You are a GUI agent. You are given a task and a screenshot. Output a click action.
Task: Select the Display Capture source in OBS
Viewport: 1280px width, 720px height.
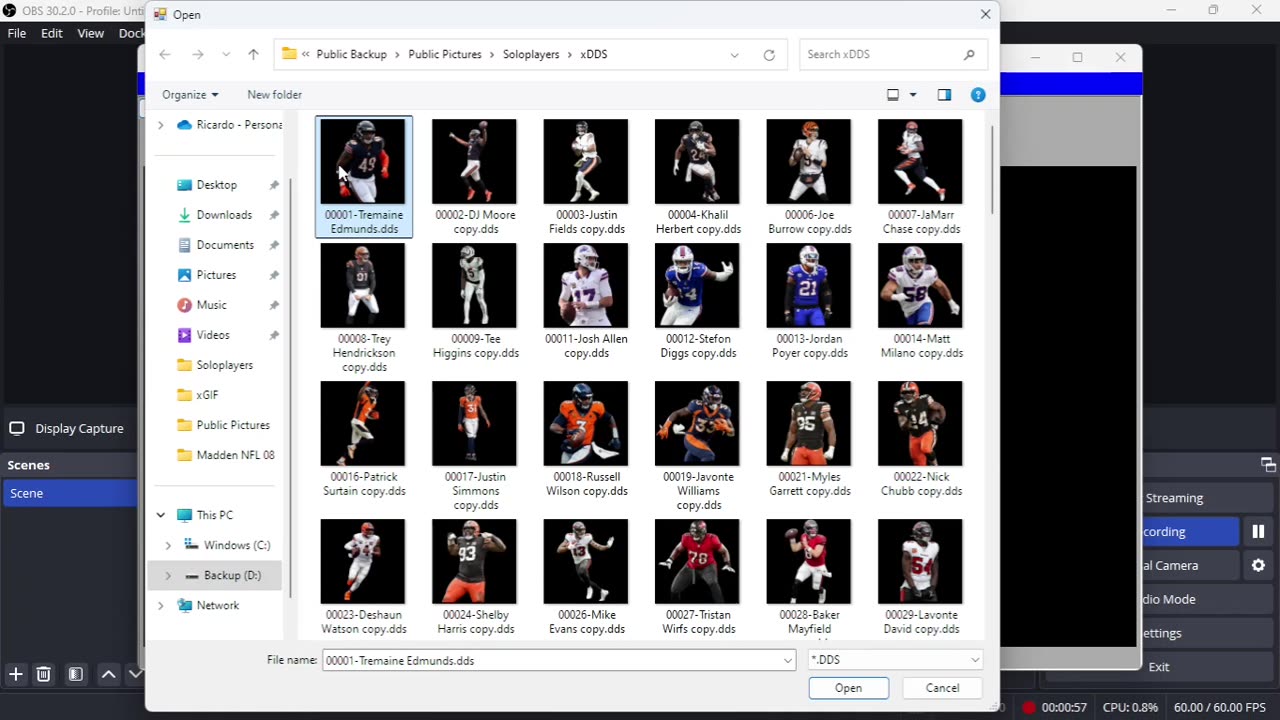pos(69,428)
